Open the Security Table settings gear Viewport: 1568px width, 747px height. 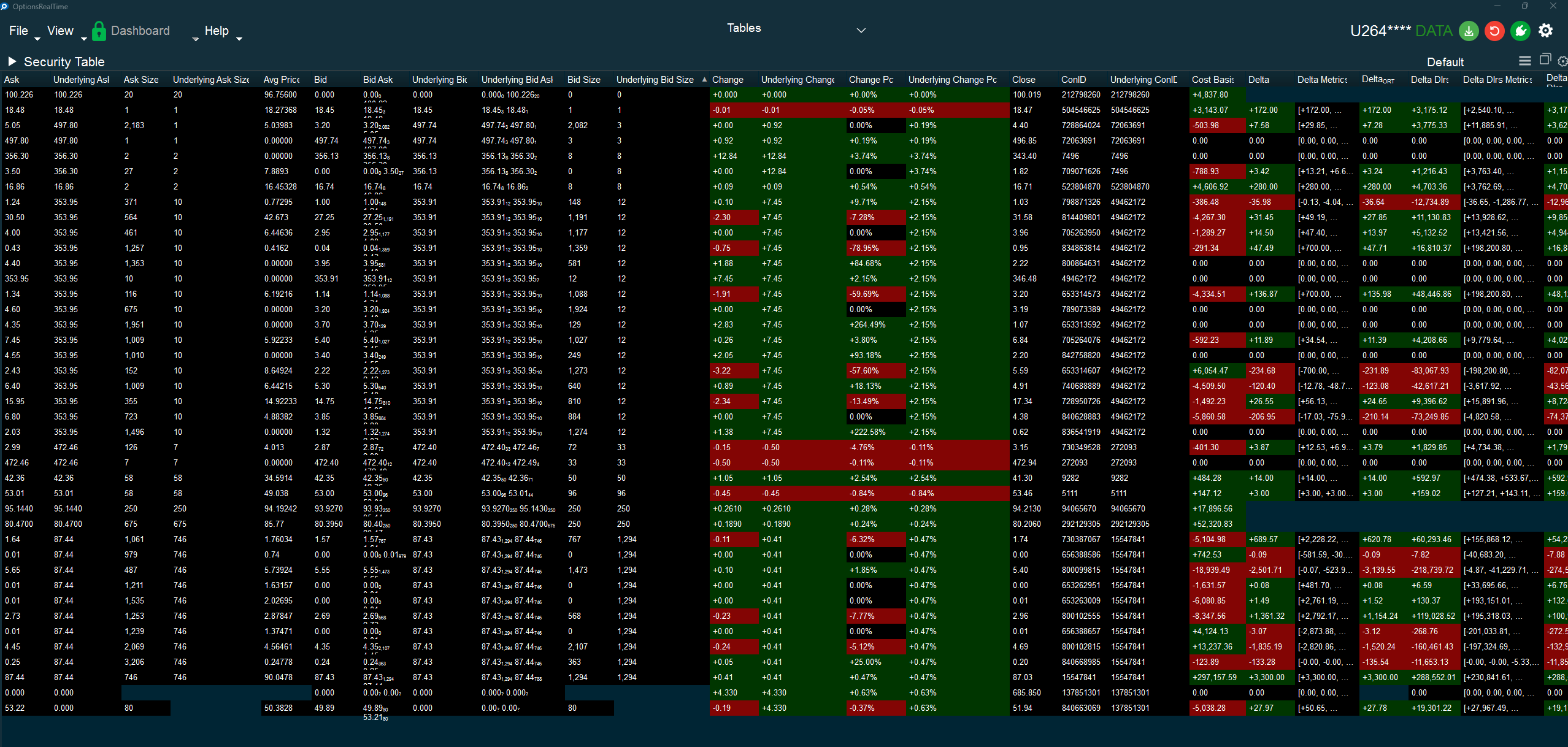1562,61
